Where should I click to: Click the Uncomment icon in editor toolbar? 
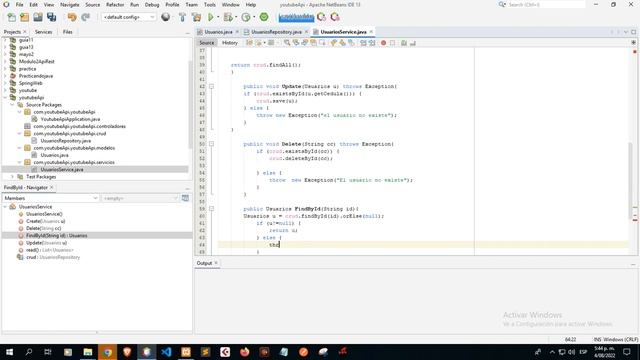(x=413, y=43)
